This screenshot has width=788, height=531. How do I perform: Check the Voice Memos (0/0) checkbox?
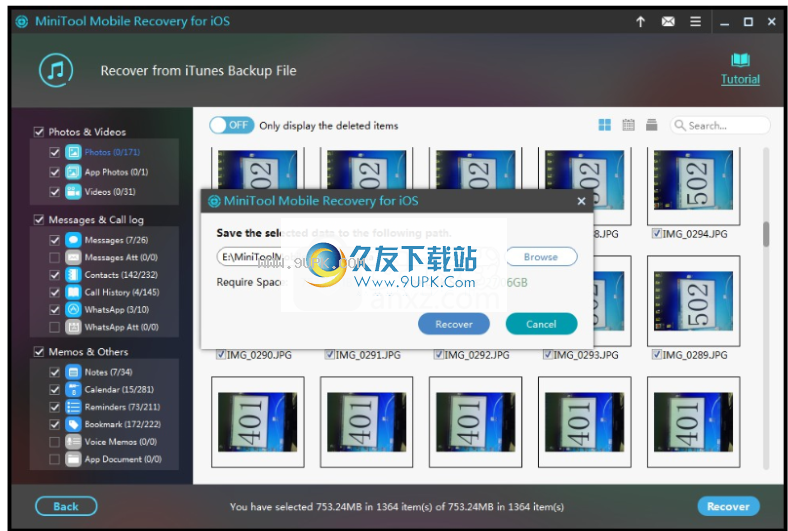coord(55,442)
